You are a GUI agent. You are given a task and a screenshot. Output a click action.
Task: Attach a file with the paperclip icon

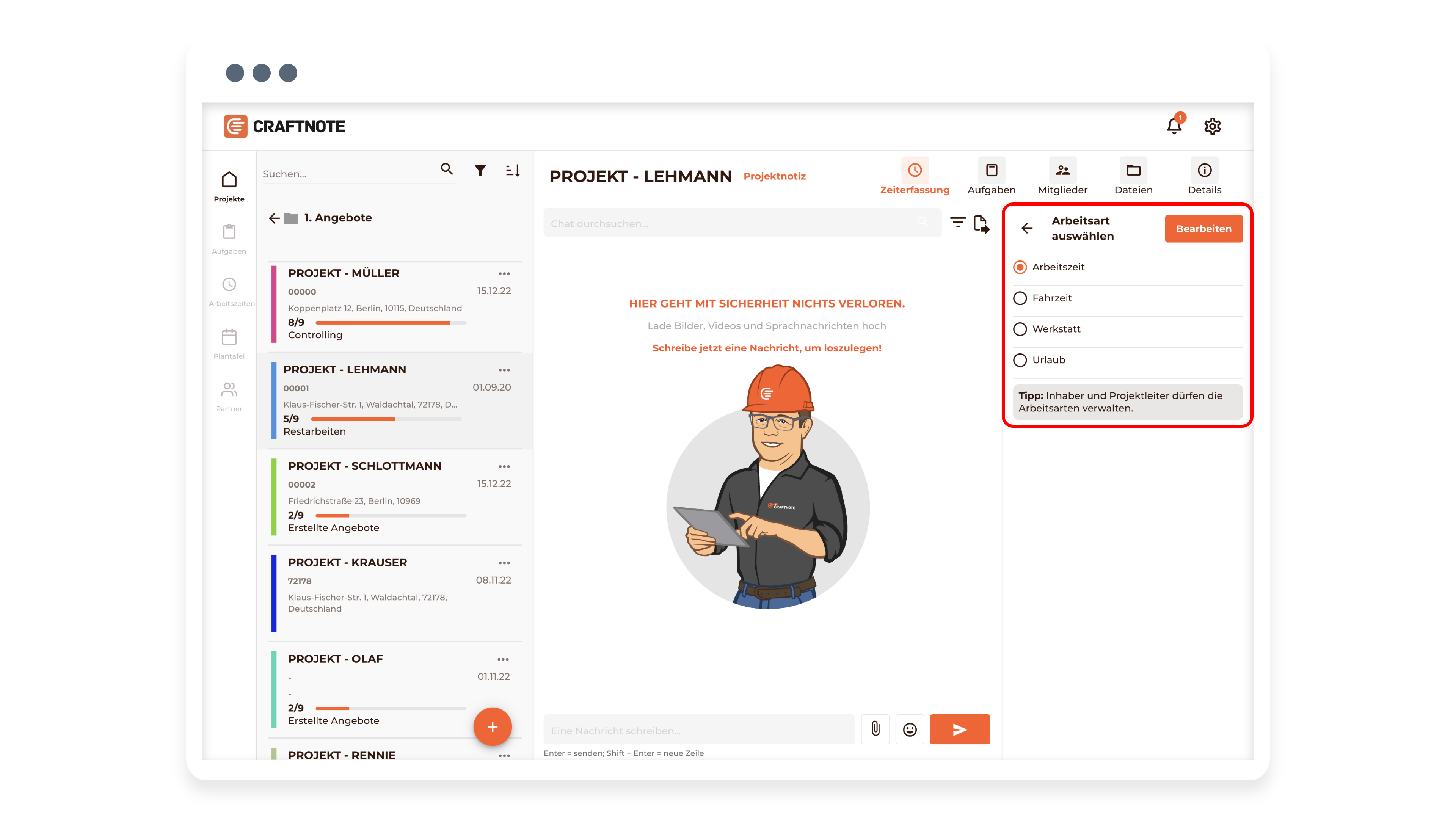point(875,729)
